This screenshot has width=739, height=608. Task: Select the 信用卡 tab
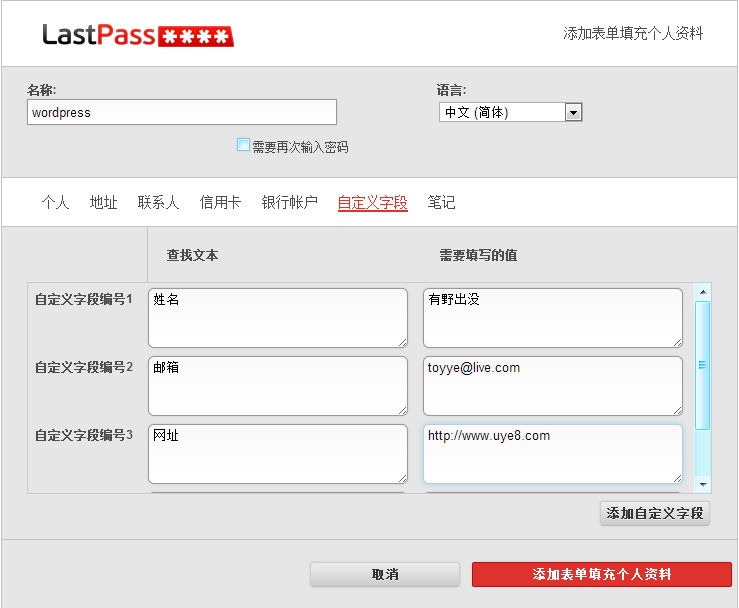(x=220, y=202)
